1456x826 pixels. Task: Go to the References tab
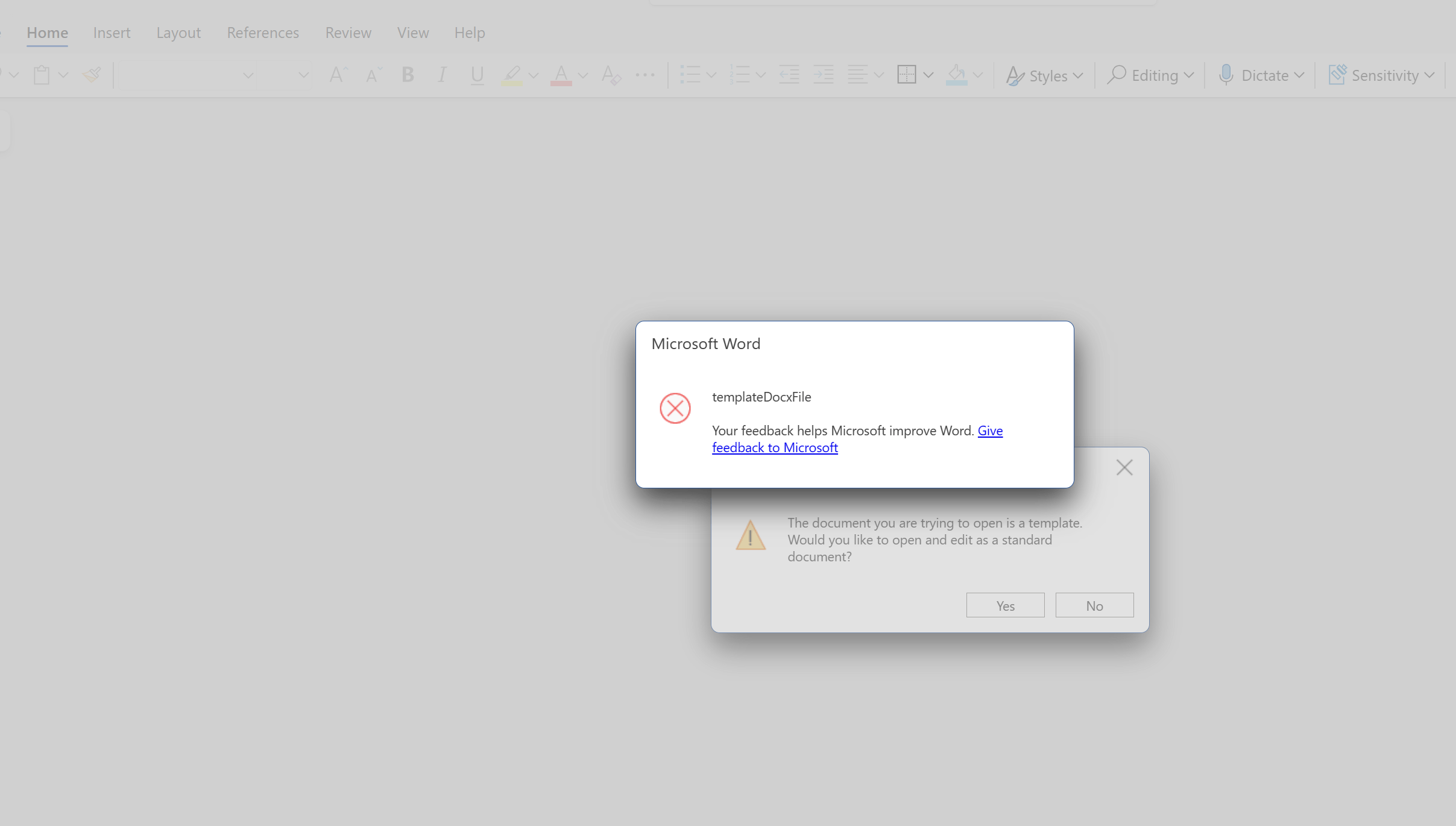tap(263, 33)
